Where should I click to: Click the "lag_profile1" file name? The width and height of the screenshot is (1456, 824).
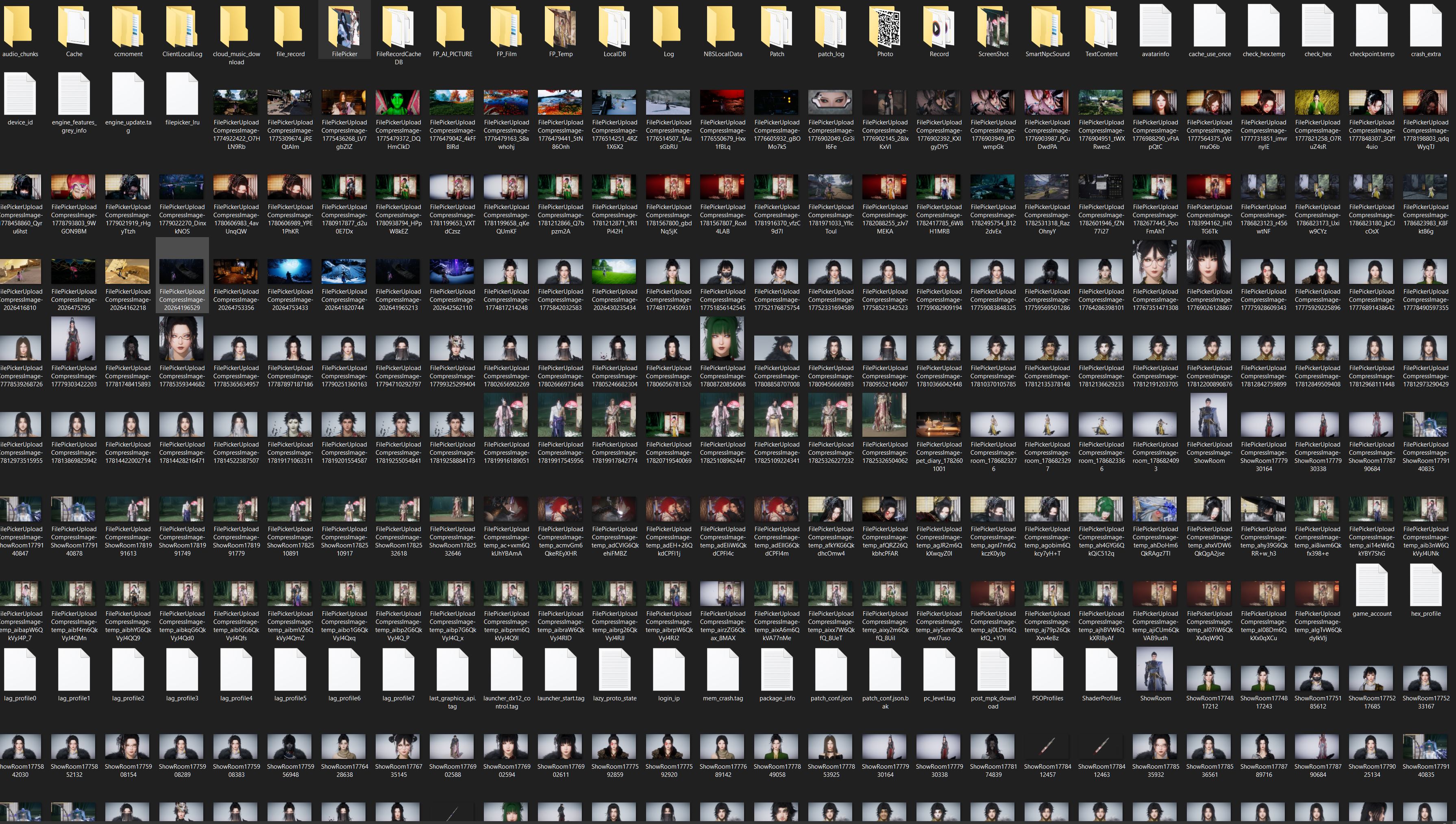click(74, 698)
